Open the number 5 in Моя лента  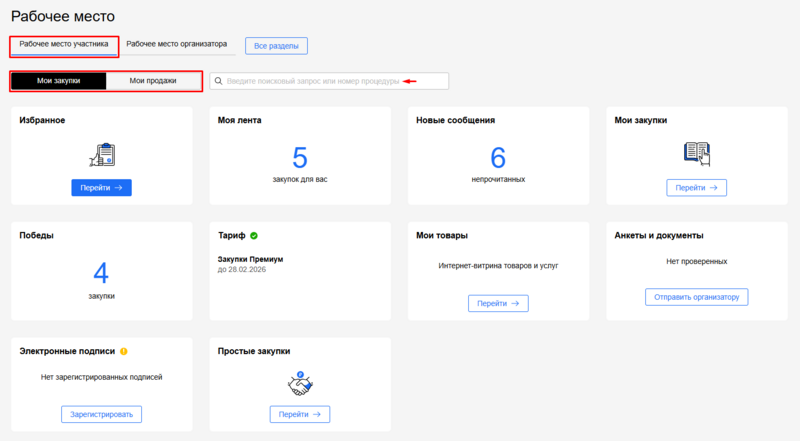point(300,158)
